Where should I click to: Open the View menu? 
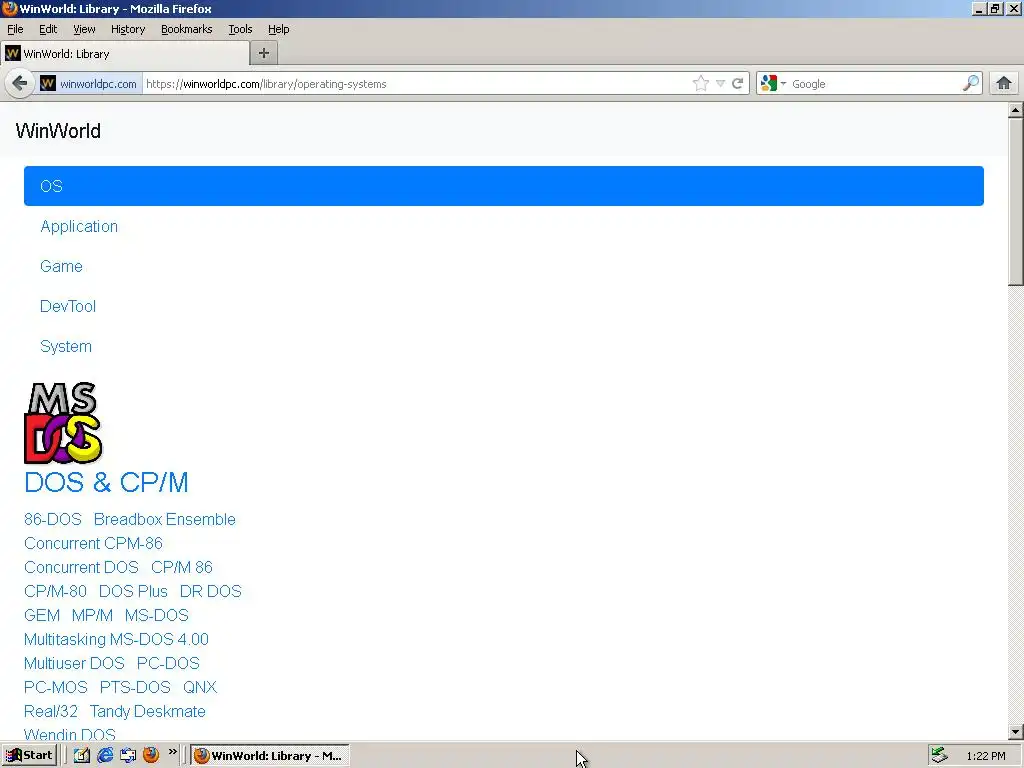pos(84,29)
